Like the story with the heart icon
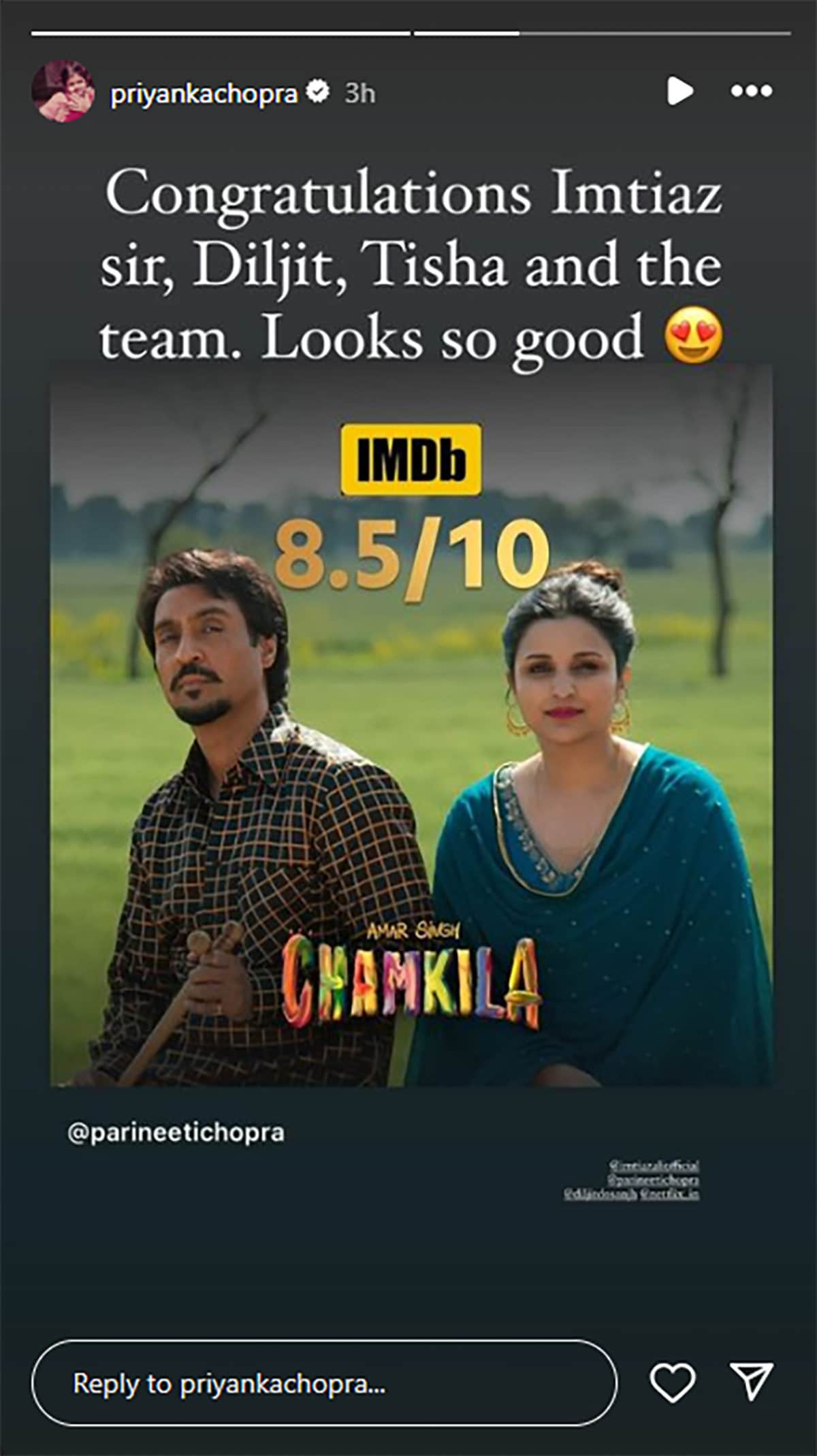 (673, 1383)
